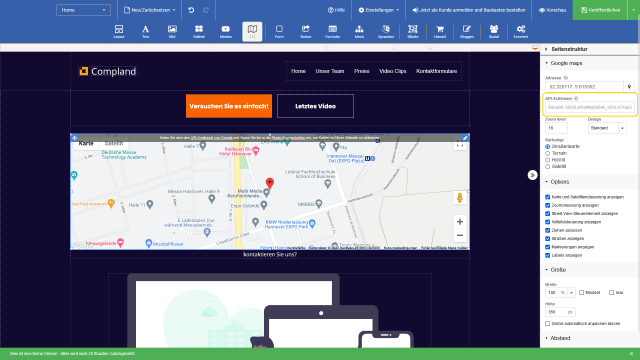Viewport: 640px width, 360px height.
Task: Click the redo arrow
Action: [x=206, y=10]
